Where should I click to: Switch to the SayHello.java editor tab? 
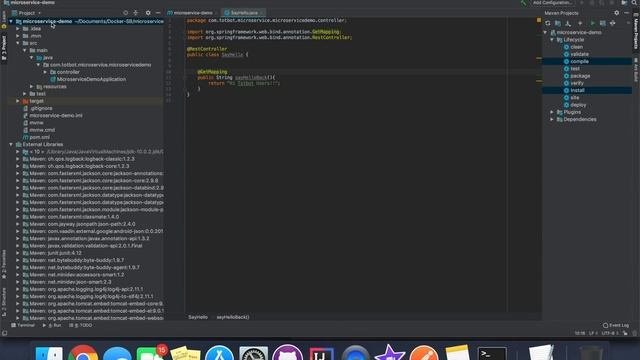(x=243, y=13)
